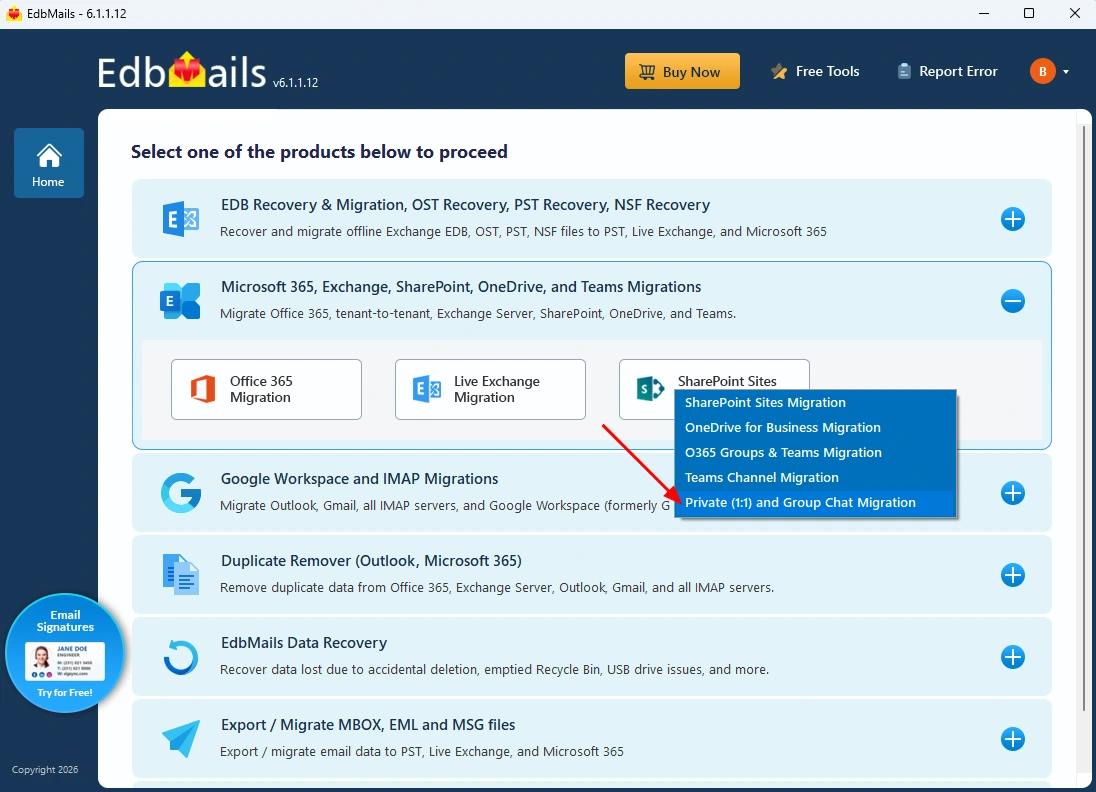Click the Buy Now button

682,71
